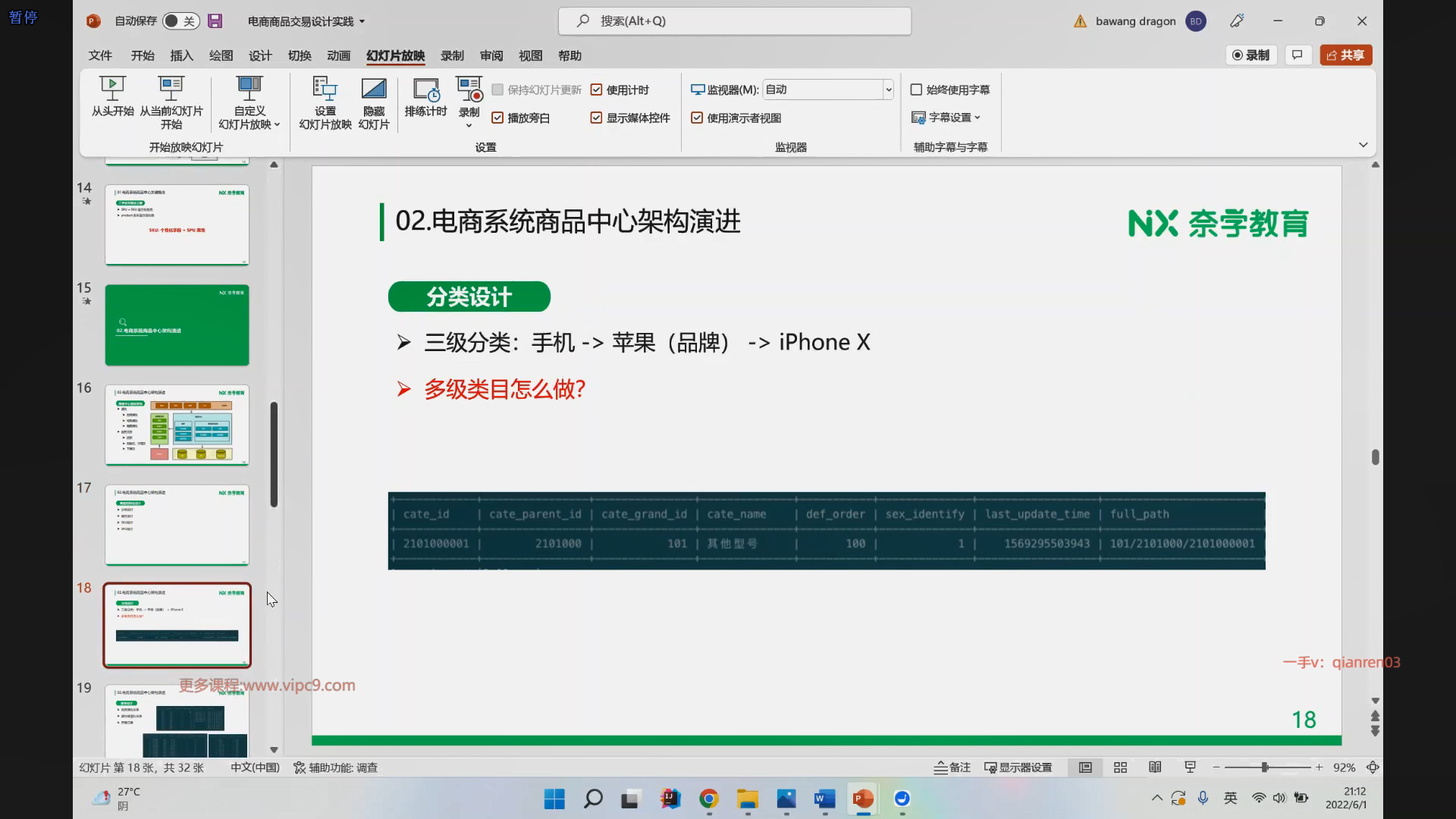Viewport: 1456px width, 819px height.
Task: Open 监视器 monitor dropdown
Action: (888, 89)
